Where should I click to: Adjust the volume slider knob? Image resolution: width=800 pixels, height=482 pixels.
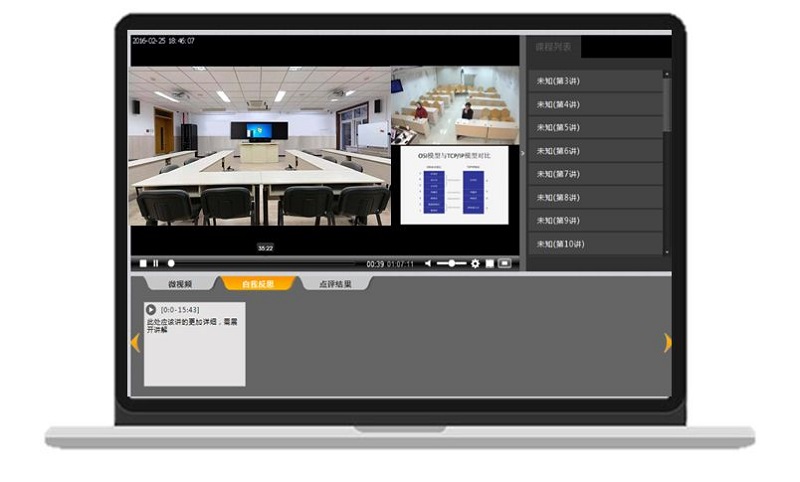[x=452, y=263]
